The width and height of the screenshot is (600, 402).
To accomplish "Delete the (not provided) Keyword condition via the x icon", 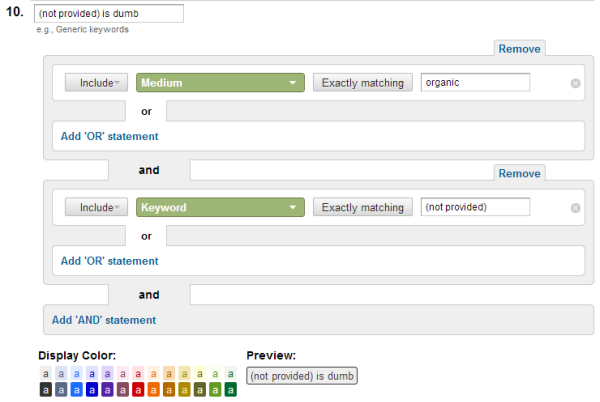I will pyautogui.click(x=575, y=208).
